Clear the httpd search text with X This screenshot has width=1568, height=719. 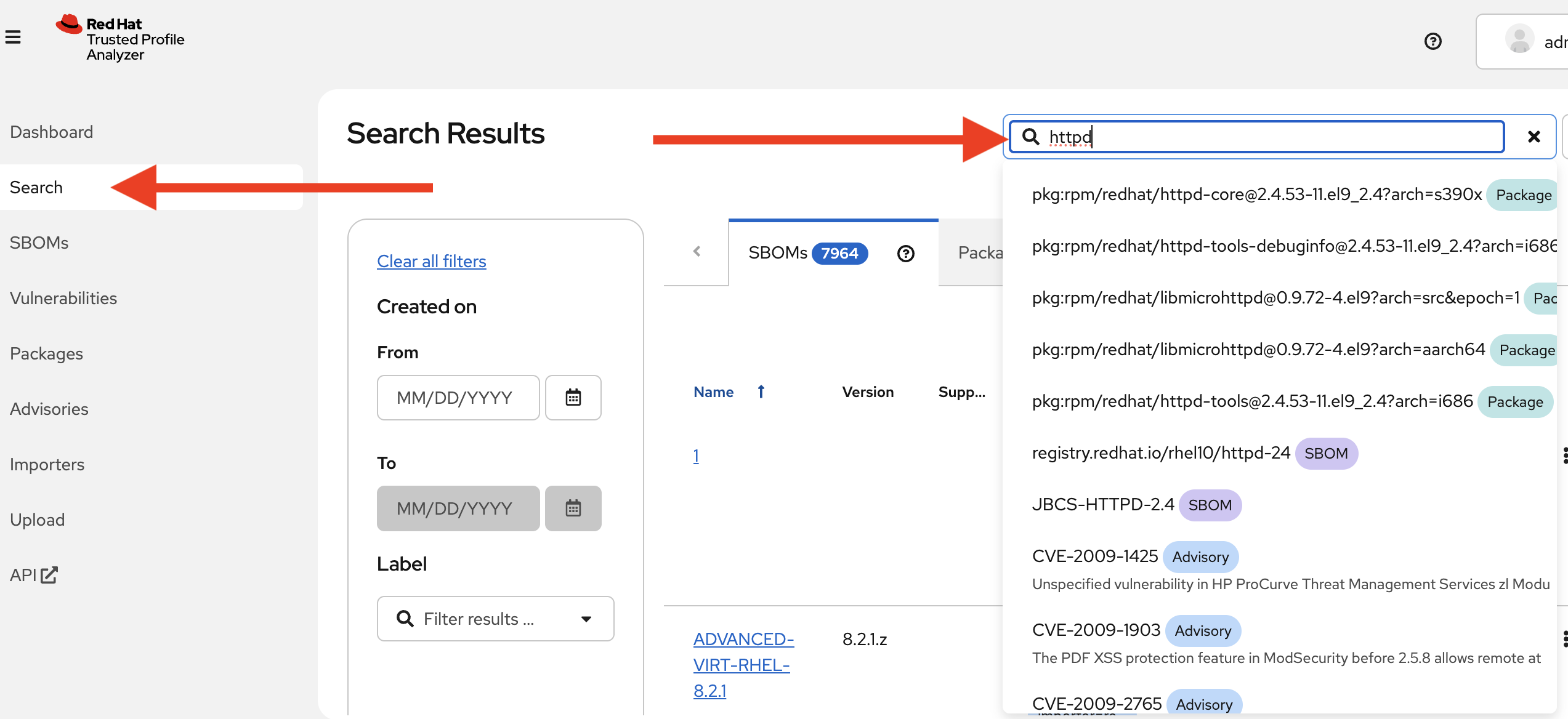[x=1534, y=137]
